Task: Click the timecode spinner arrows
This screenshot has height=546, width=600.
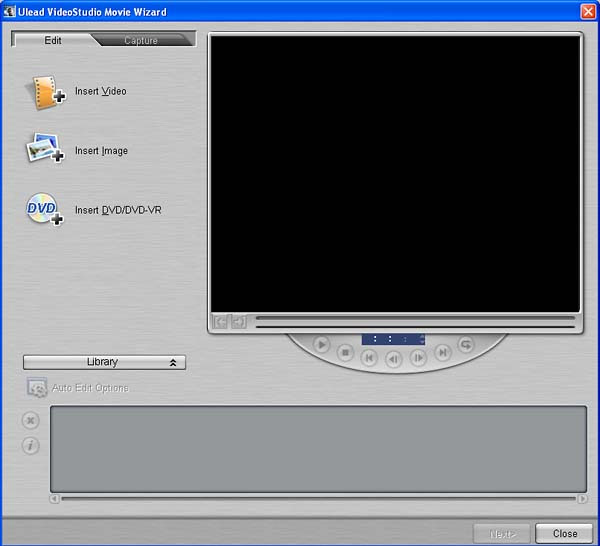Action: (422, 339)
